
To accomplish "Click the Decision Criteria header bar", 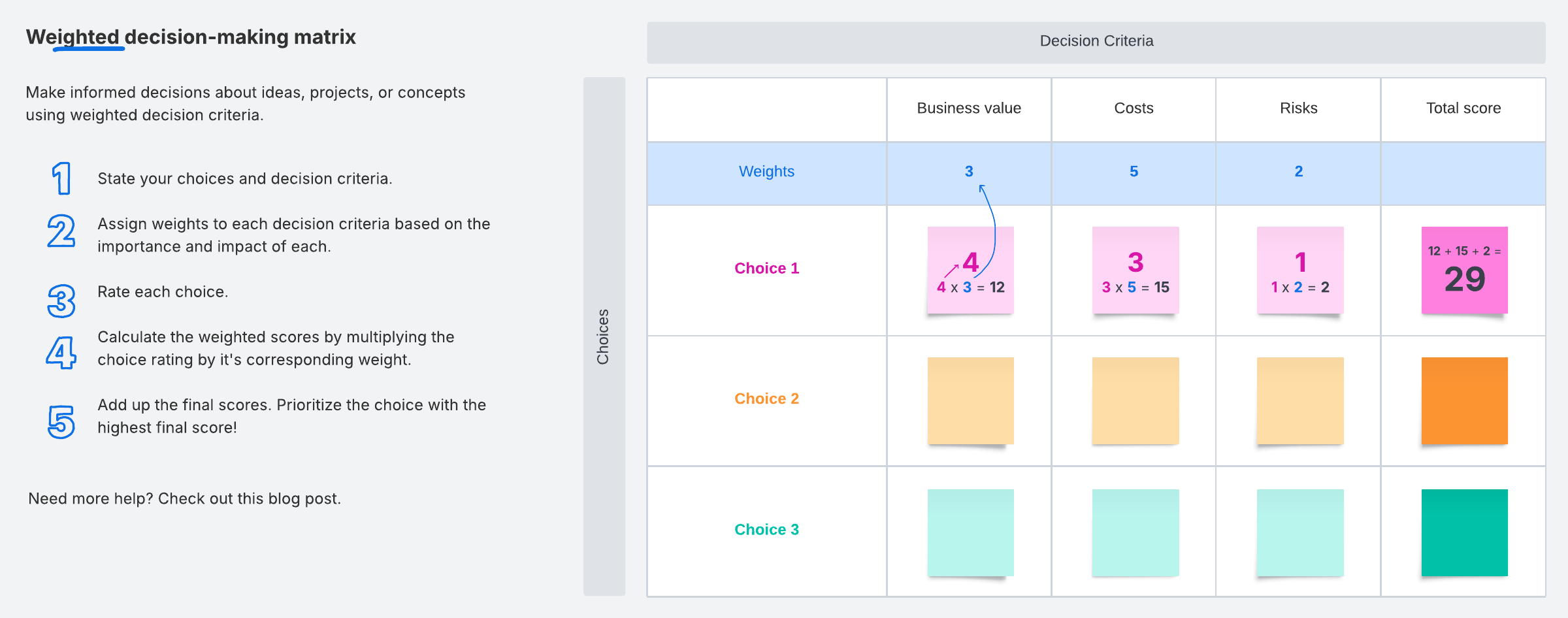I will [1096, 42].
